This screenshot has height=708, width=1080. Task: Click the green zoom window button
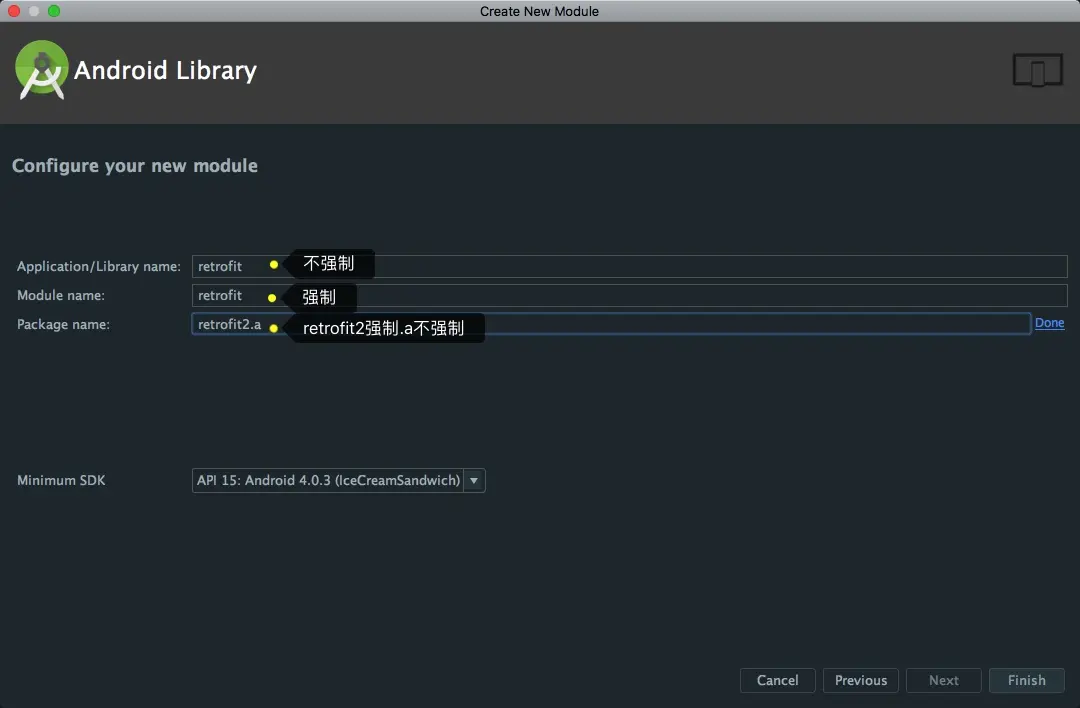click(x=54, y=11)
